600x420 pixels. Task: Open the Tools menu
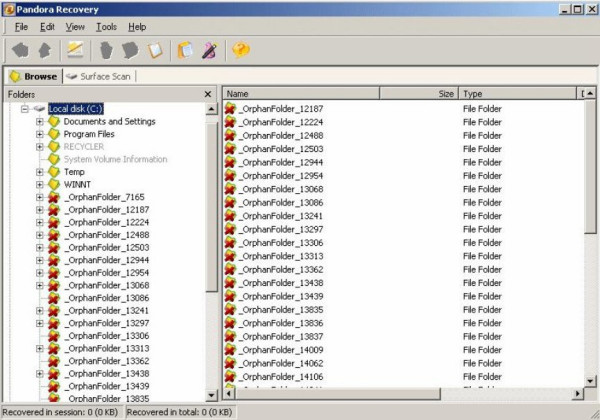[x=106, y=27]
